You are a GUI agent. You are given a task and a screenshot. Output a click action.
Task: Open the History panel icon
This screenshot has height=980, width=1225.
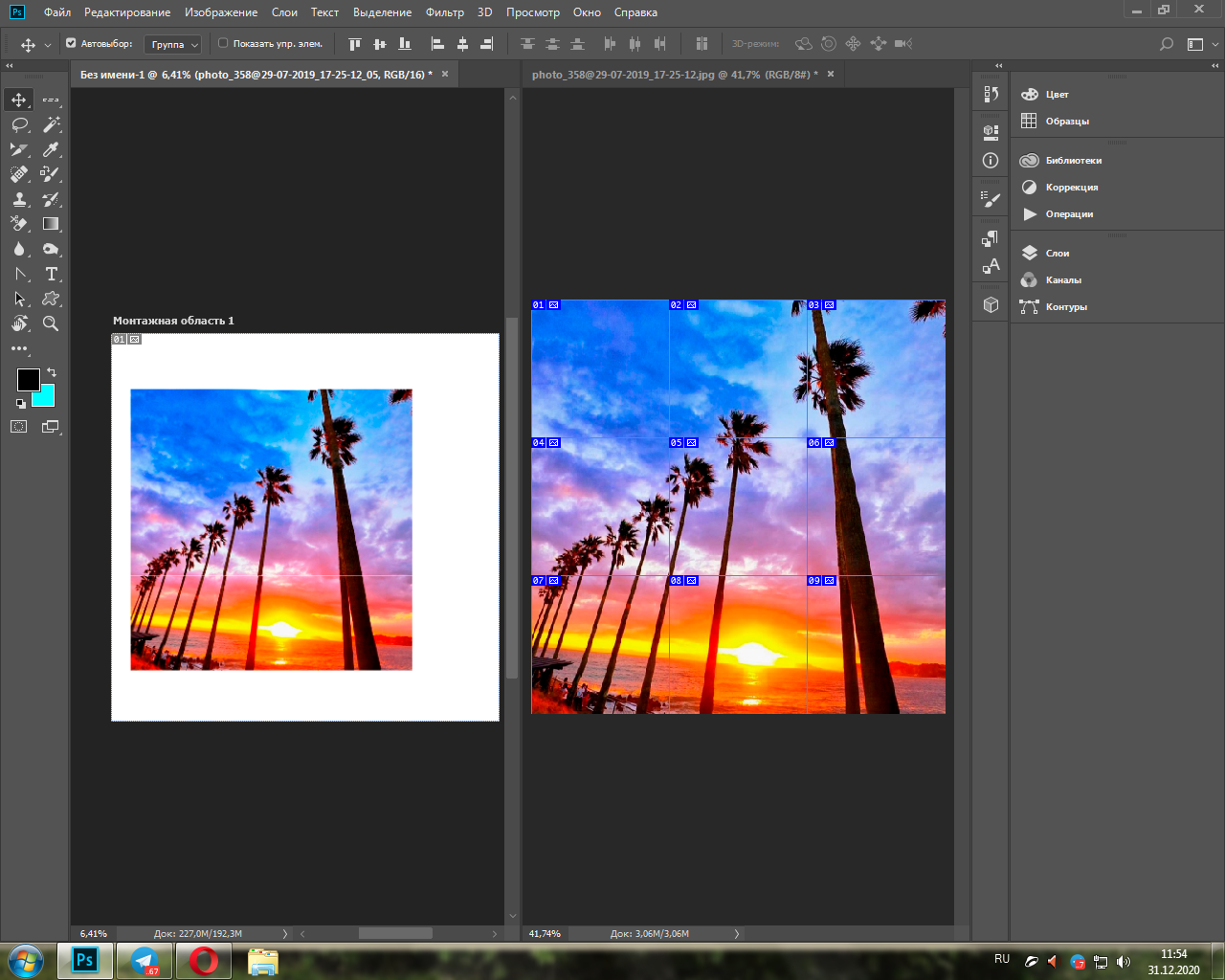point(991,94)
